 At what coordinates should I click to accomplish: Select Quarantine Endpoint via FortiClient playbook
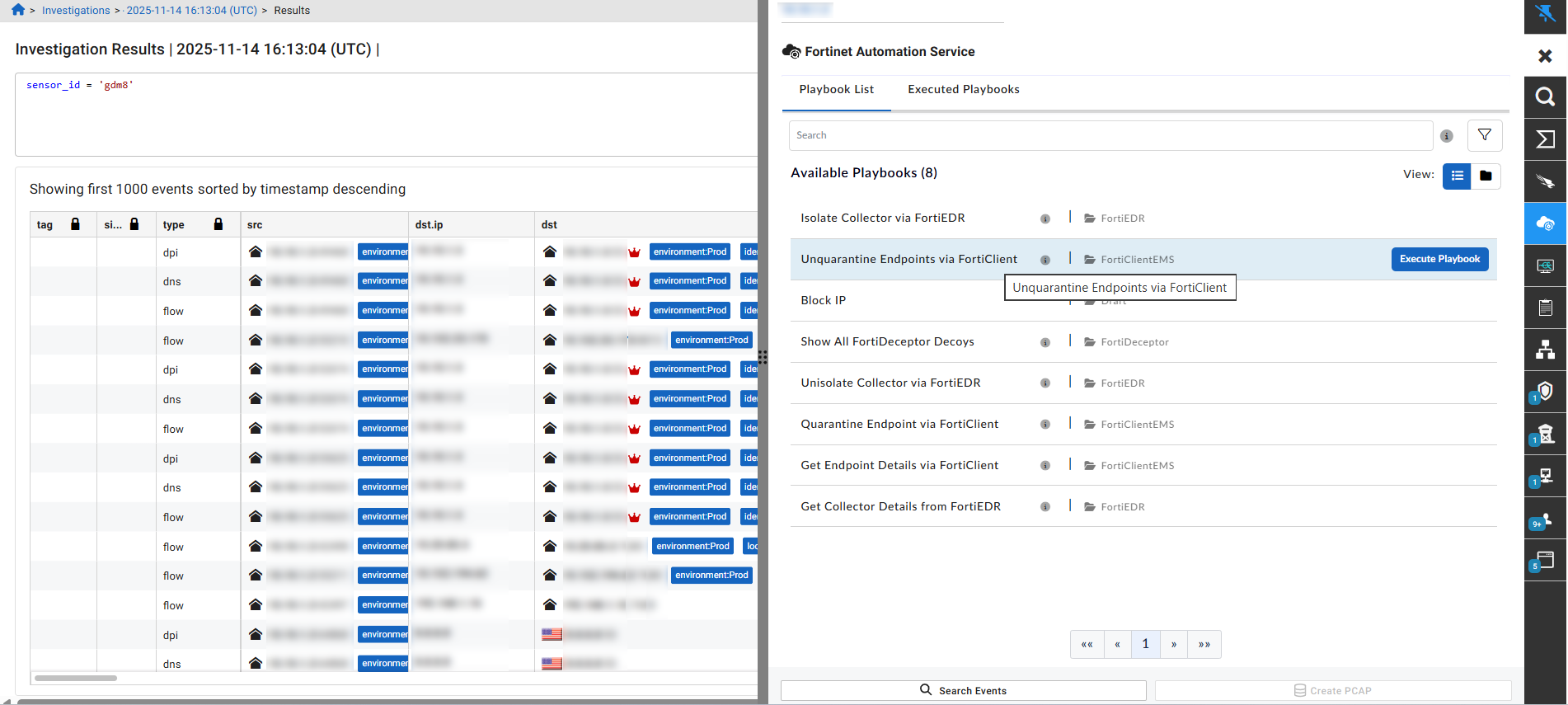click(899, 425)
